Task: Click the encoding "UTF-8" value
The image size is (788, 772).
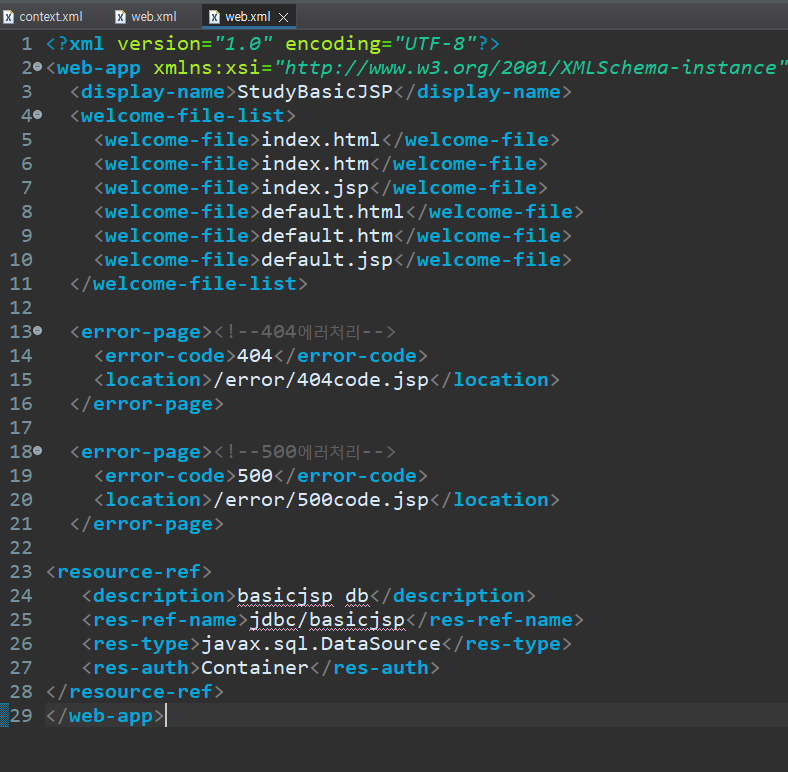Action: 435,44
